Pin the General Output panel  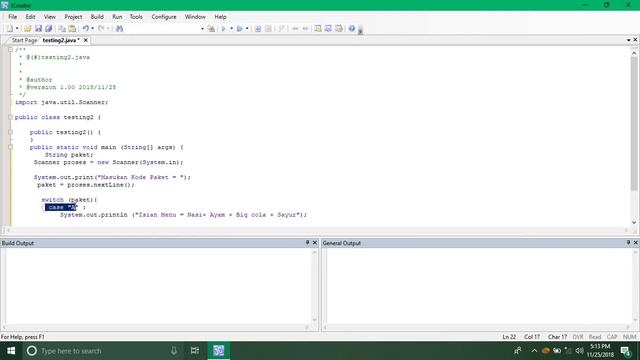tap(628, 243)
